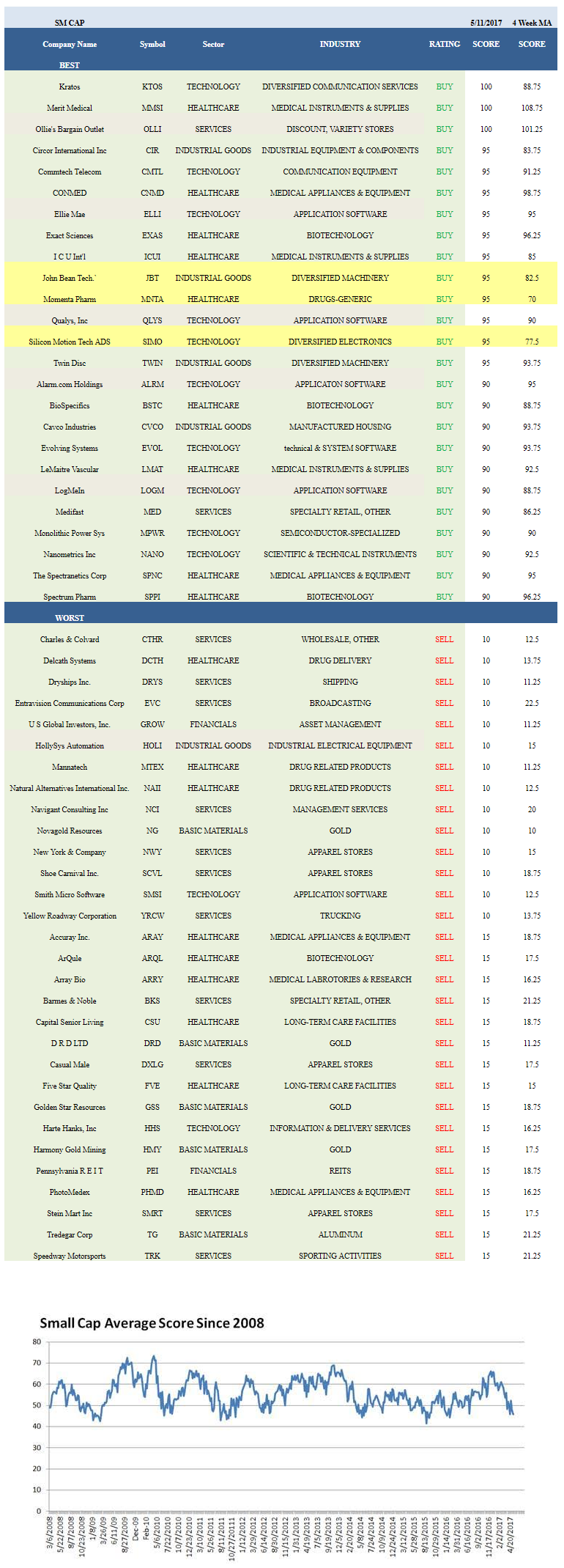Viewport: 564px width, 1568px height.
Task: Click Merit Medical company cell
Action: (70, 108)
